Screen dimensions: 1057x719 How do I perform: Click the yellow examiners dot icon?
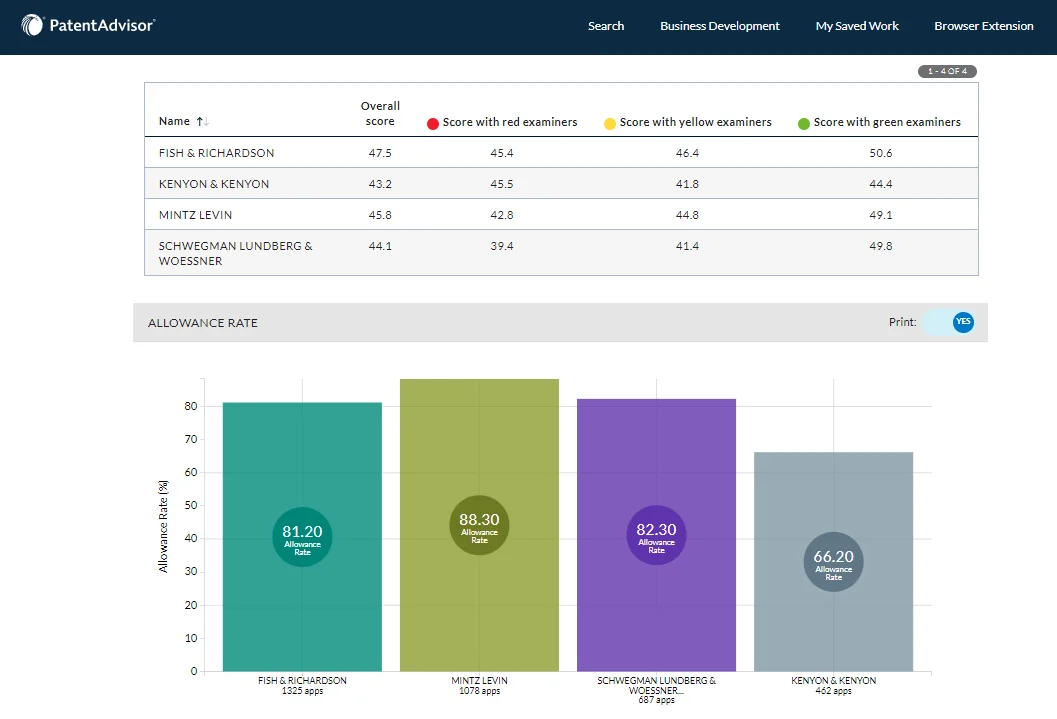point(610,123)
